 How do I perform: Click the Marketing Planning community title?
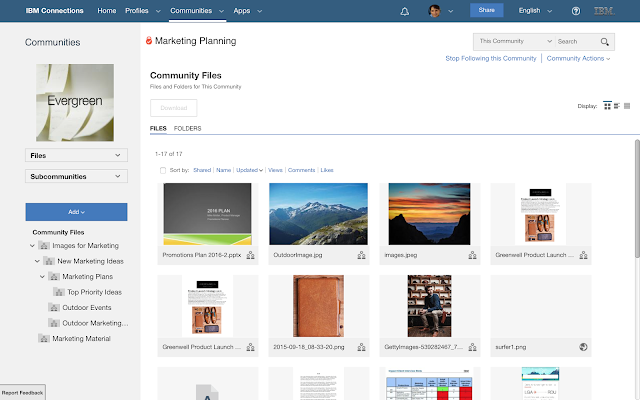(x=196, y=41)
